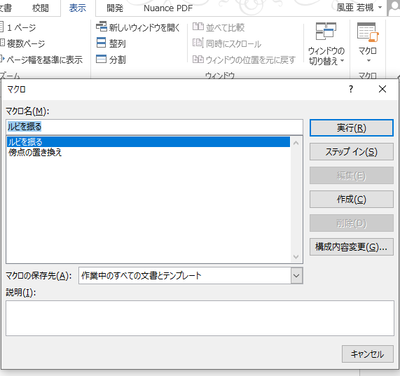Click the マクロ ribbon icon
Image resolution: width=400 pixels, height=376 pixels.
point(368,32)
